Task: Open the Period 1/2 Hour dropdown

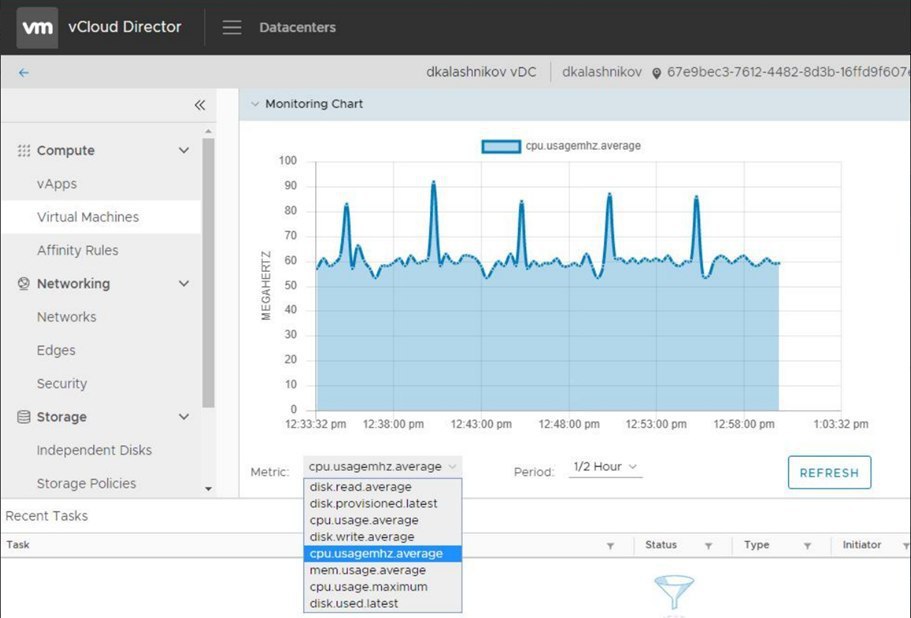Action: point(605,467)
